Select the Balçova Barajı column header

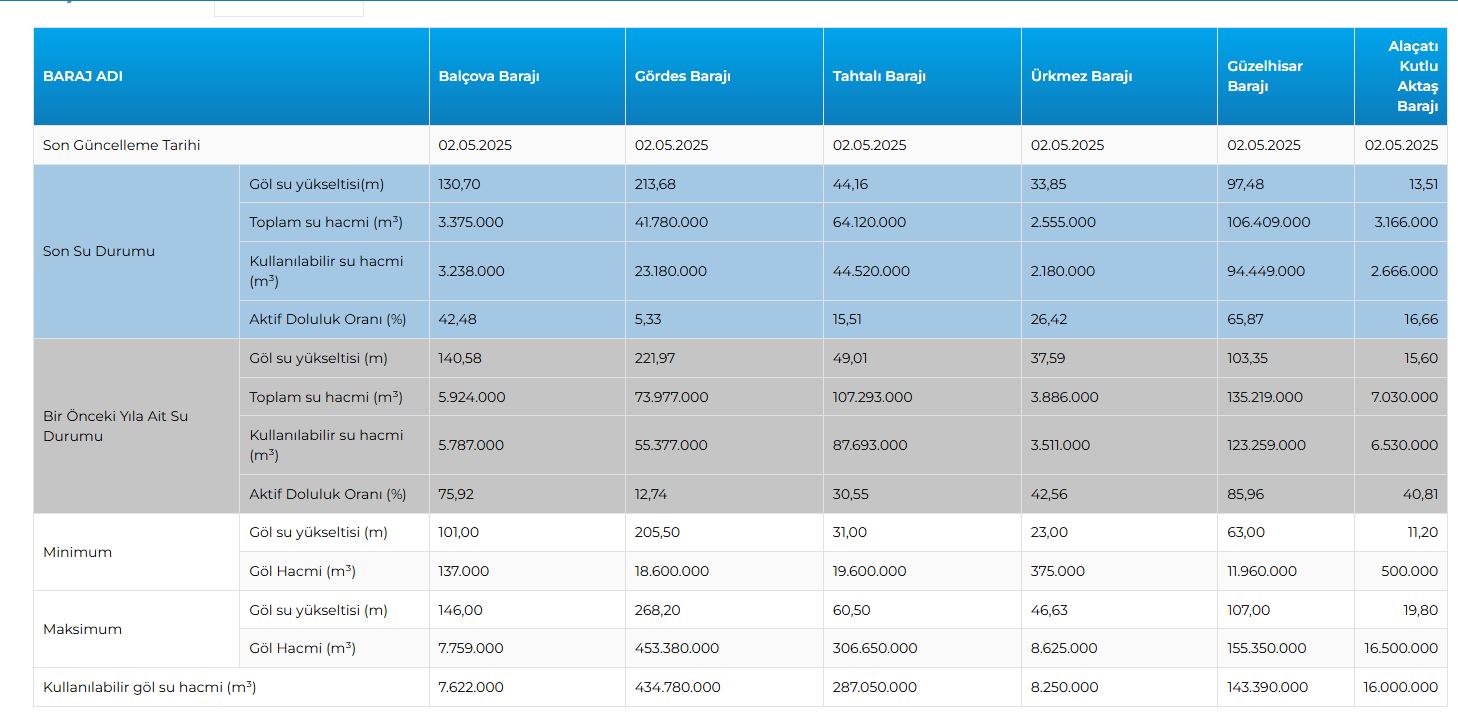click(x=489, y=76)
